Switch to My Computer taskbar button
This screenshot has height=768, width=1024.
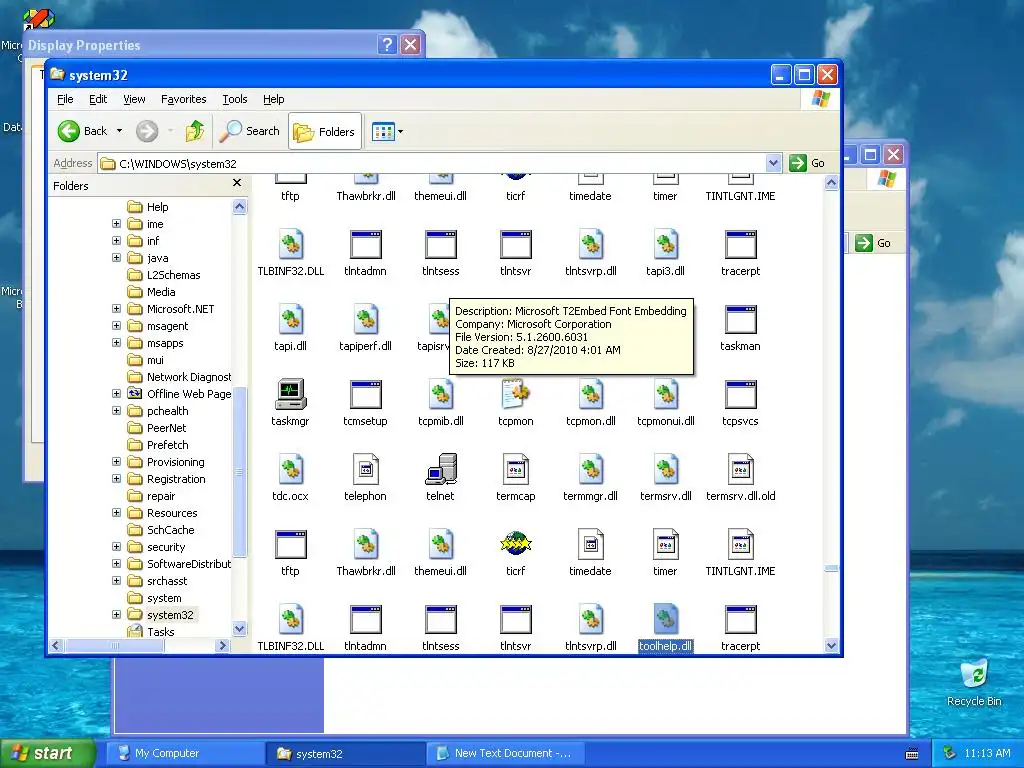(185, 753)
